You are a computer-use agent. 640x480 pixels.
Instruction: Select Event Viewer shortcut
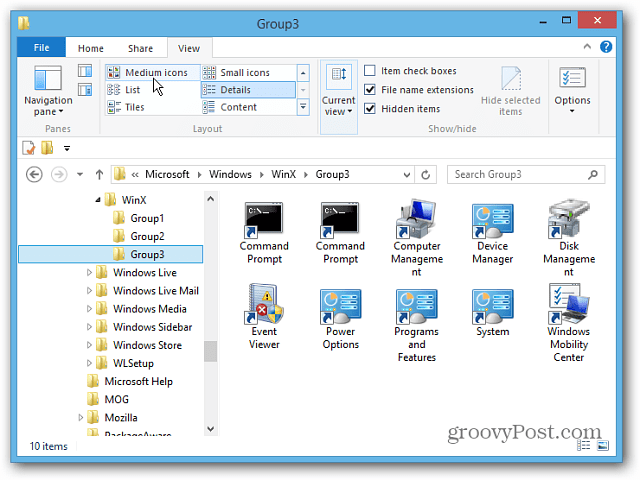[x=264, y=317]
